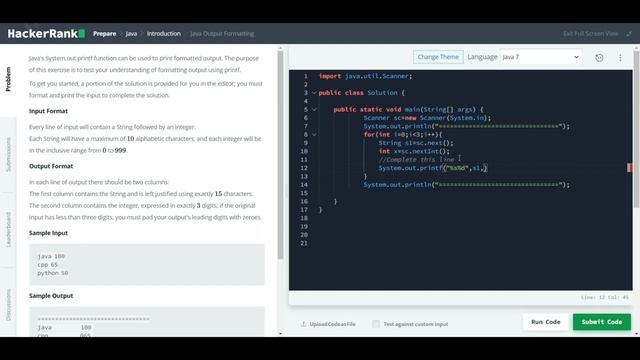This screenshot has width=640, height=360.
Task: Click the scroll down arrow of problem panel
Action: pos(280,333)
